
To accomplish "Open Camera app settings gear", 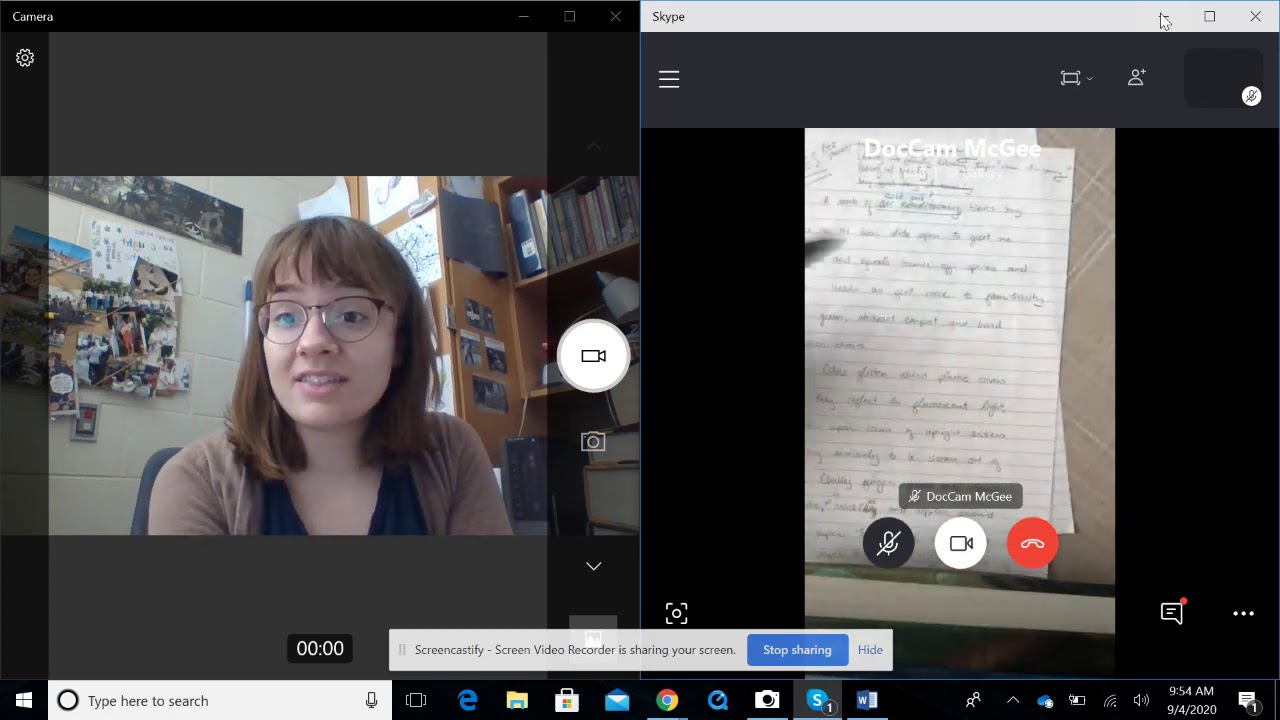I will click(x=25, y=58).
